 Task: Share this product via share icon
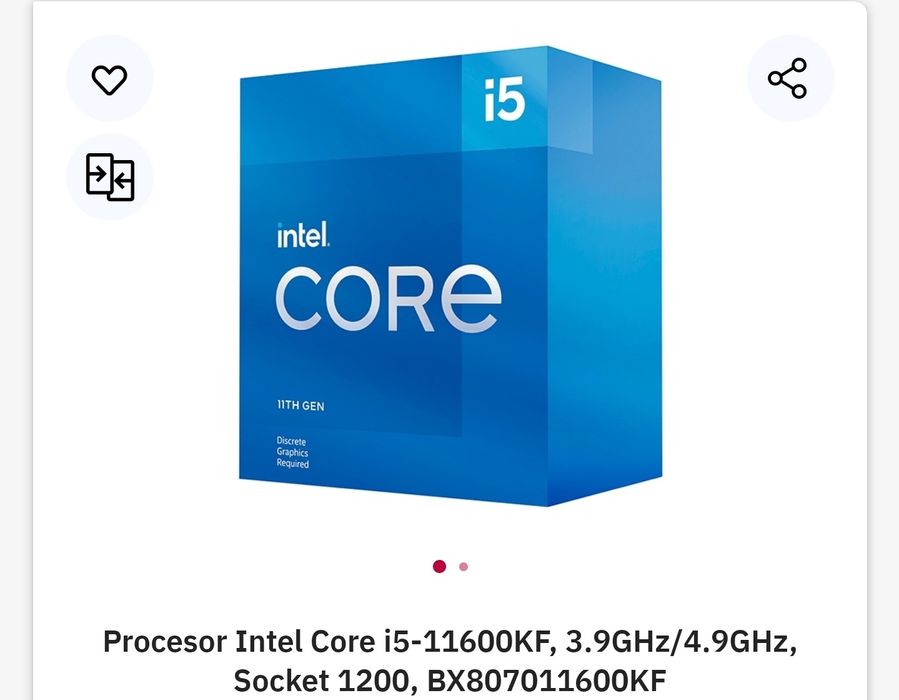788,78
